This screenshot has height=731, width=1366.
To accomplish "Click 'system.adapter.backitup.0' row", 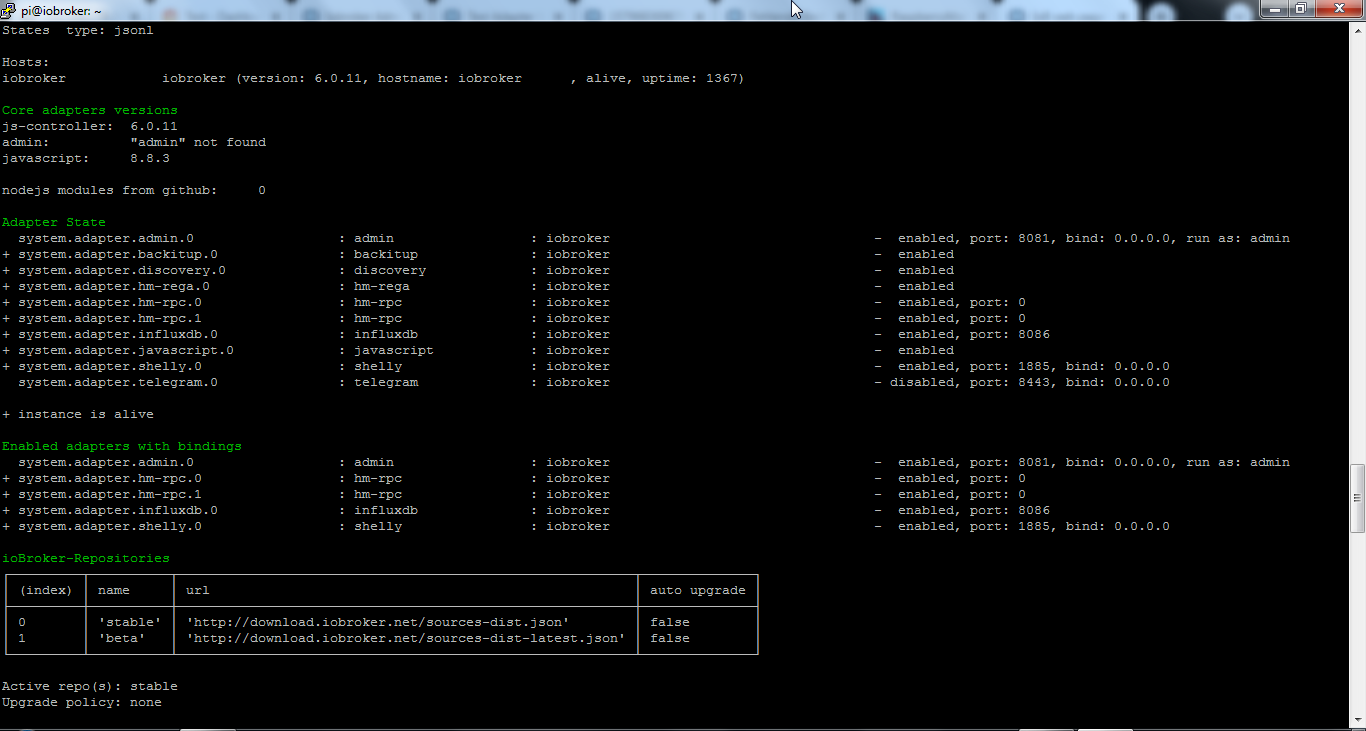I will point(118,254).
